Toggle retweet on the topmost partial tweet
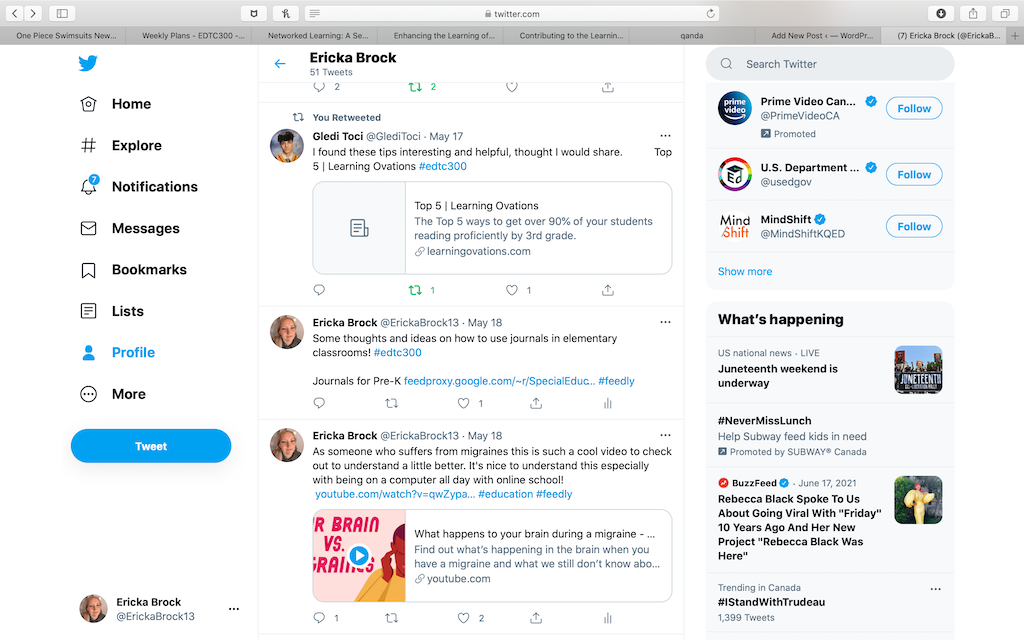Image resolution: width=1024 pixels, height=640 pixels. click(x=415, y=87)
